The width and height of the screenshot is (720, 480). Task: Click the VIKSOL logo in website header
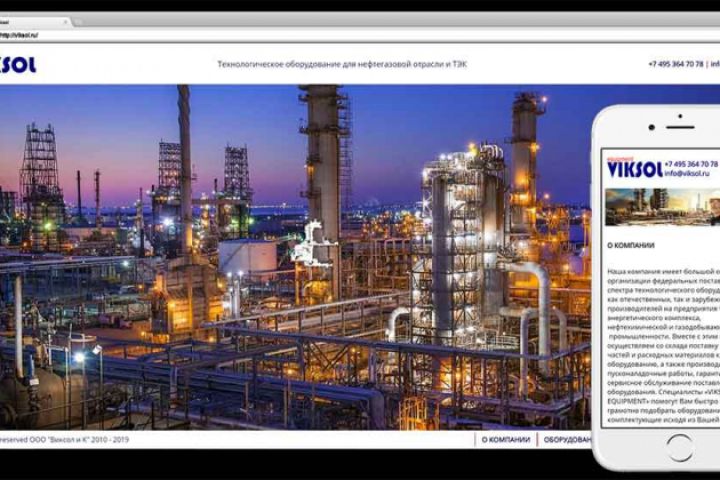click(18, 64)
